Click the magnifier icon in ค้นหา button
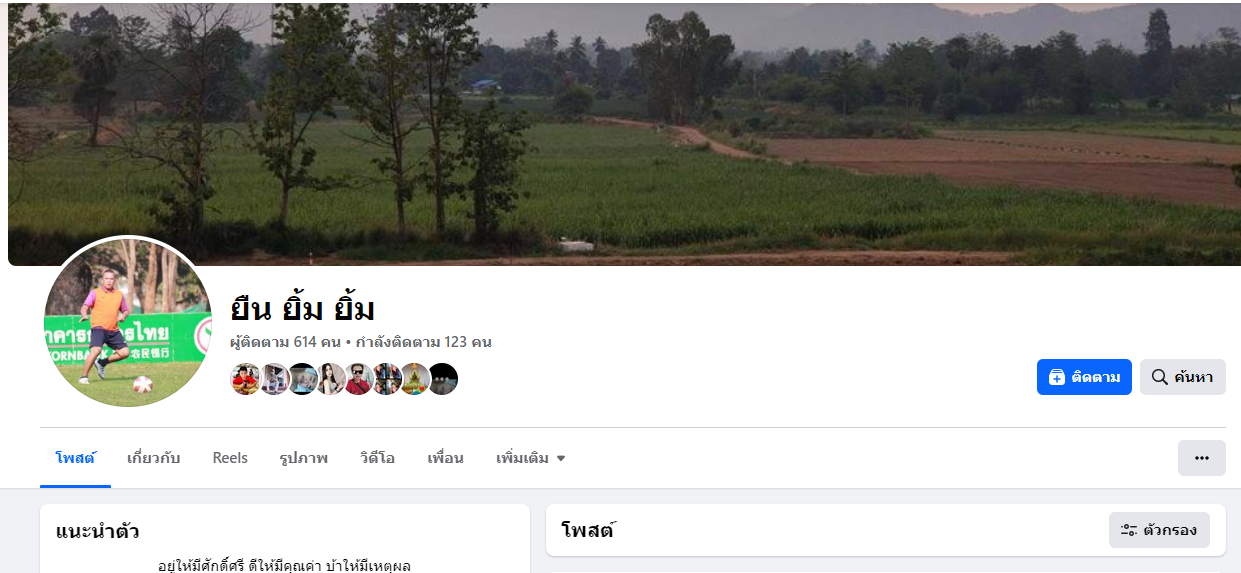This screenshot has height=573, width=1241. (x=1160, y=377)
